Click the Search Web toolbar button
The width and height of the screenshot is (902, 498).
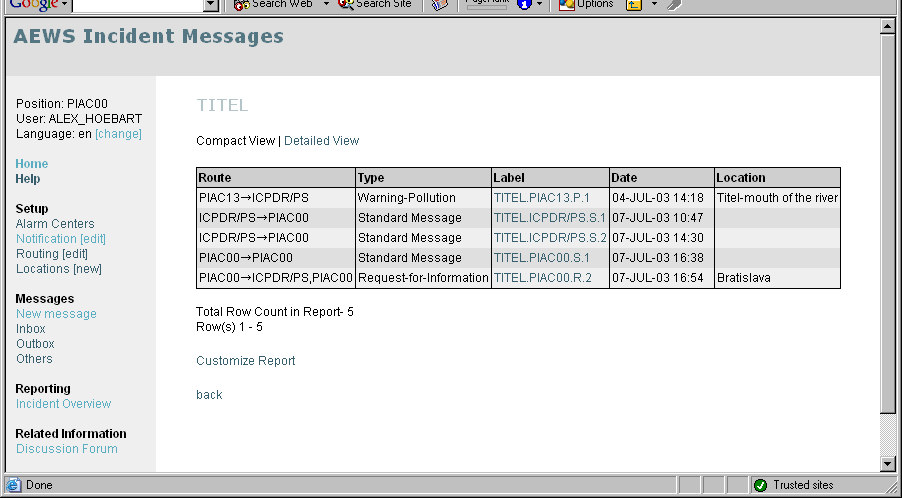(x=274, y=4)
